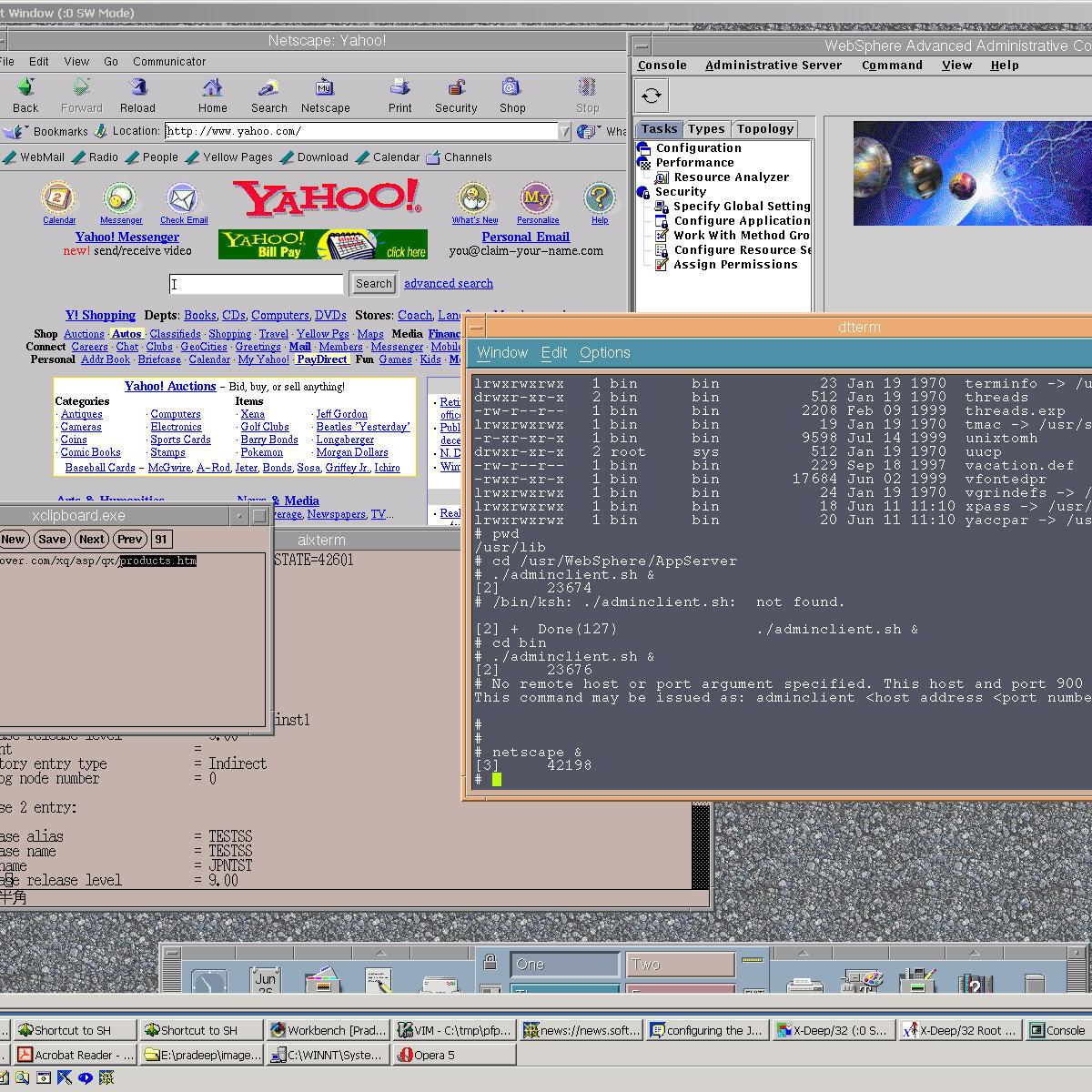Click the Yahoo Messenger smiley icon
Viewport: 1092px width, 1092px height.
[120, 197]
